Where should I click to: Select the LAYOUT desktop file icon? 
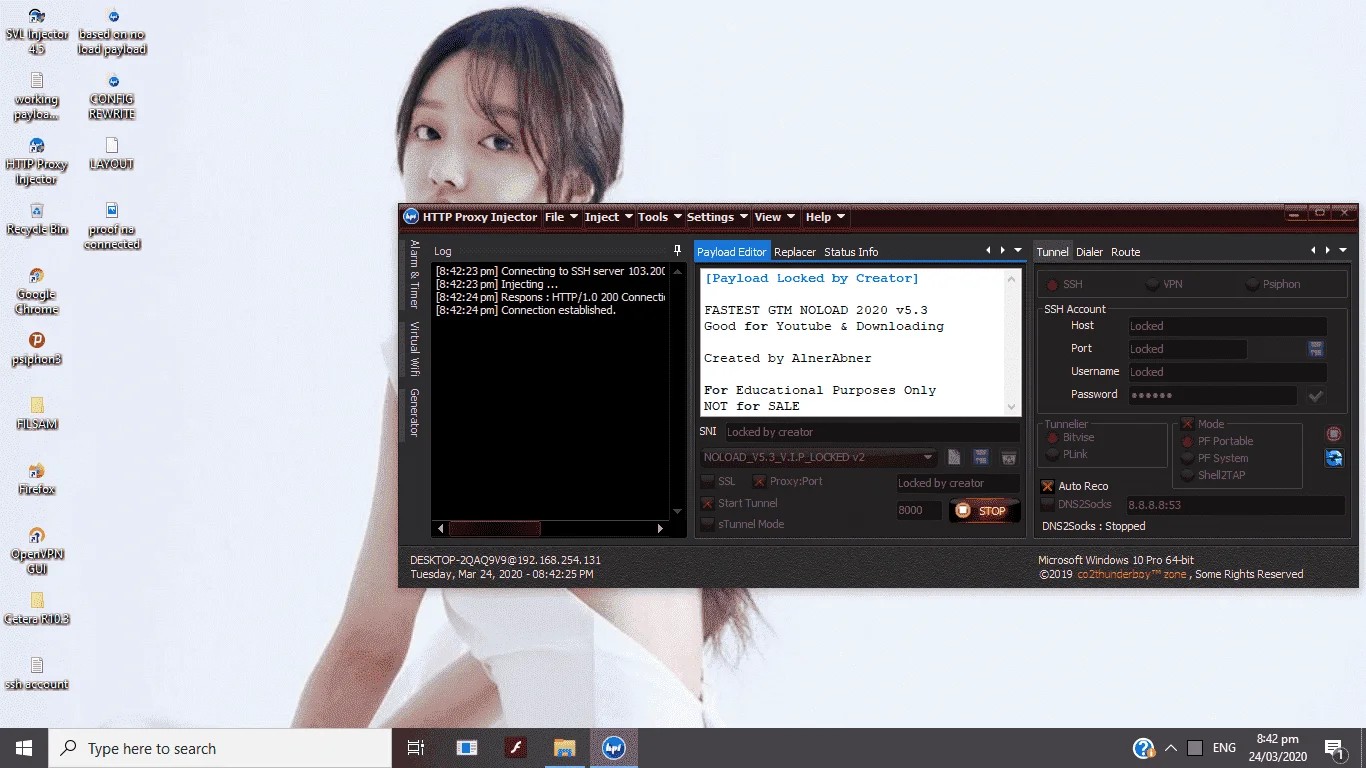112,155
